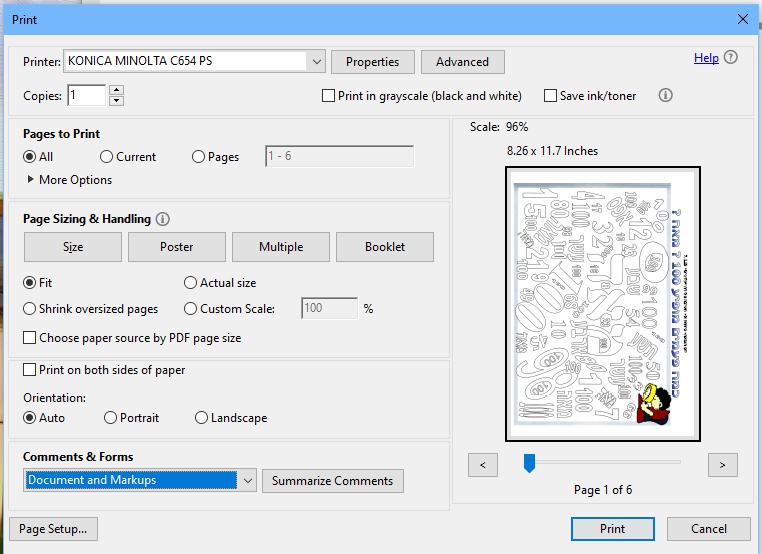Decrease copies with the down arrow
The width and height of the screenshot is (762, 554).
116,101
